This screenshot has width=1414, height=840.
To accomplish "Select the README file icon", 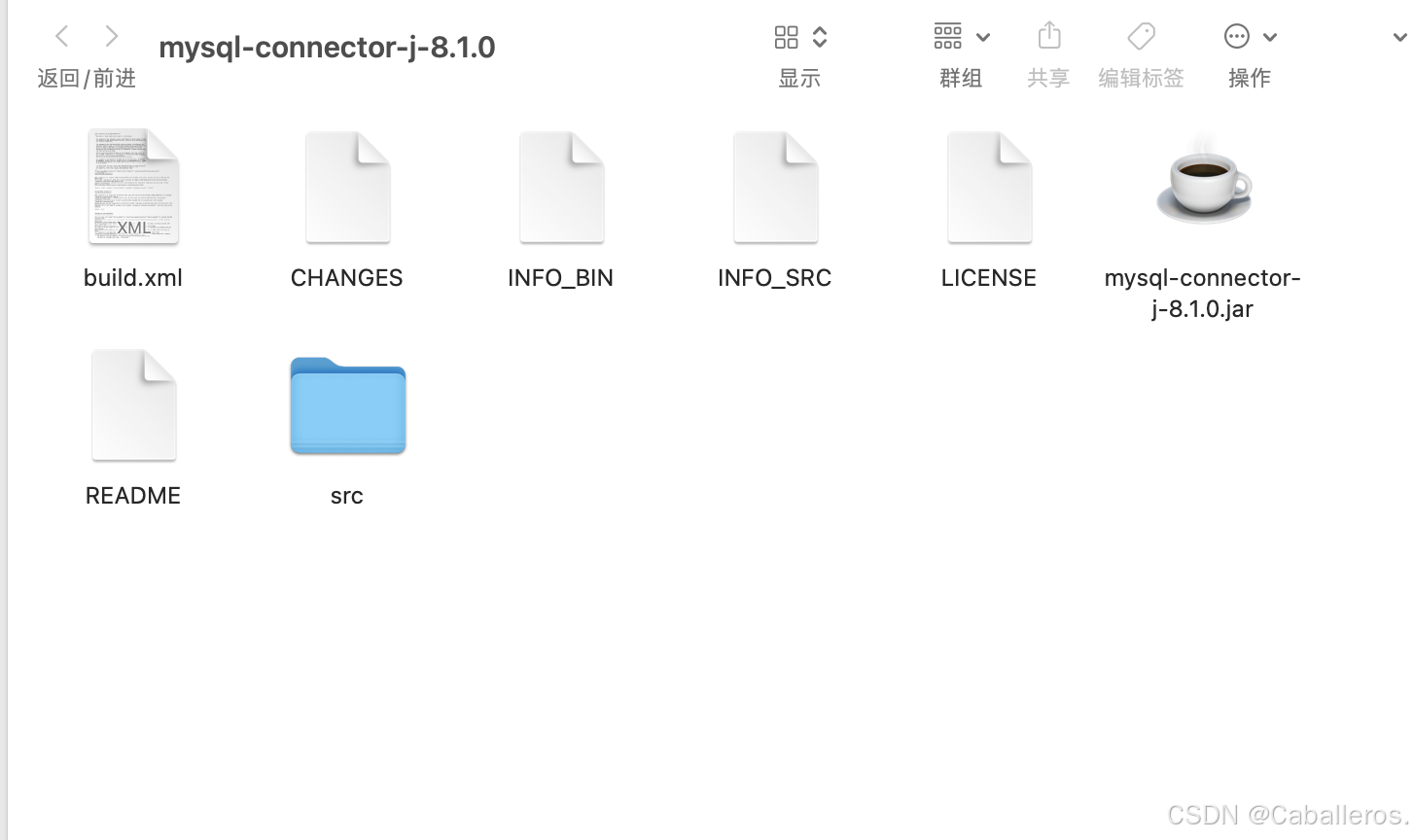I will 132,403.
